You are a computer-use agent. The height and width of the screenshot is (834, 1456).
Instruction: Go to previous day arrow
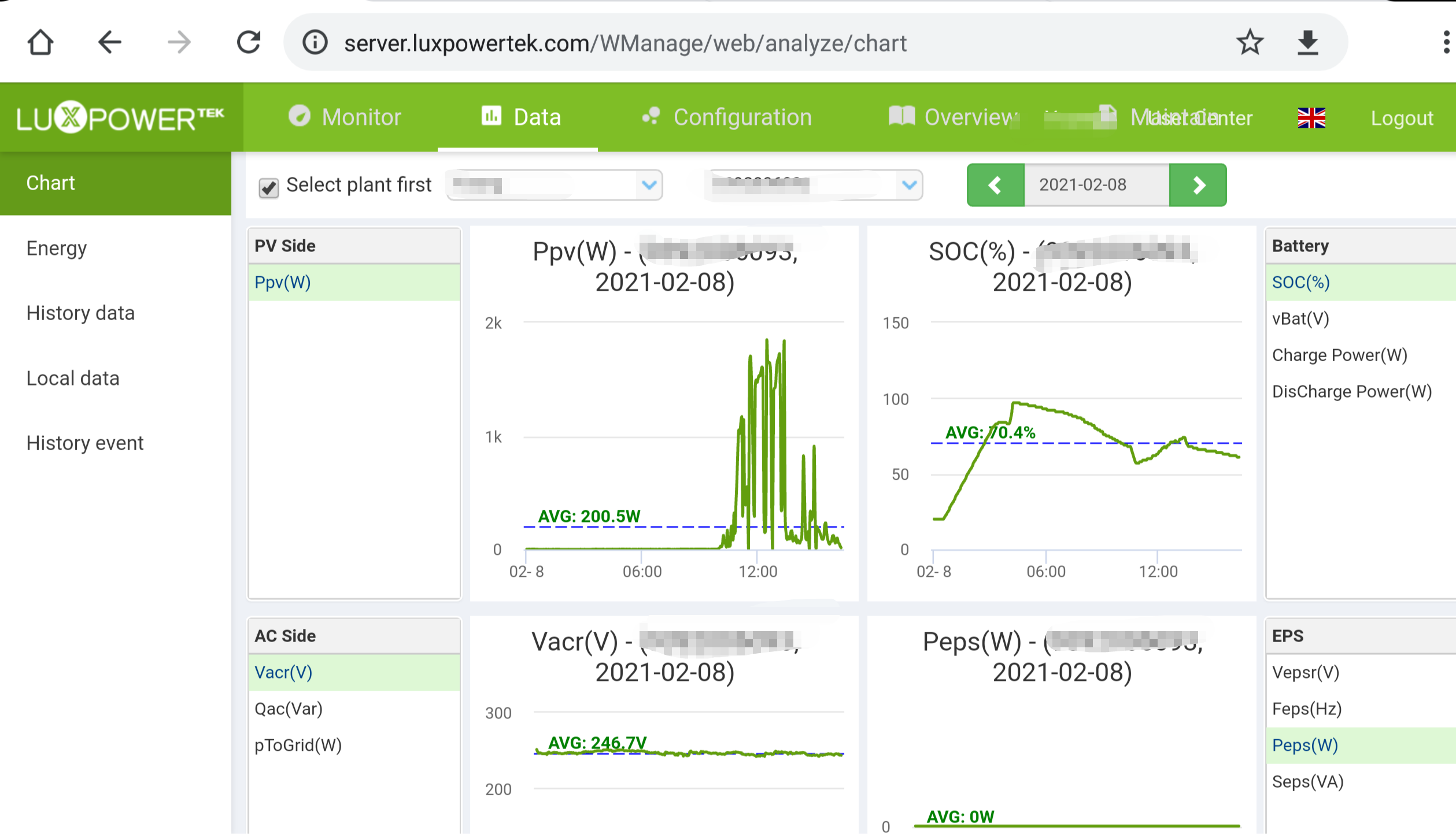pos(995,185)
